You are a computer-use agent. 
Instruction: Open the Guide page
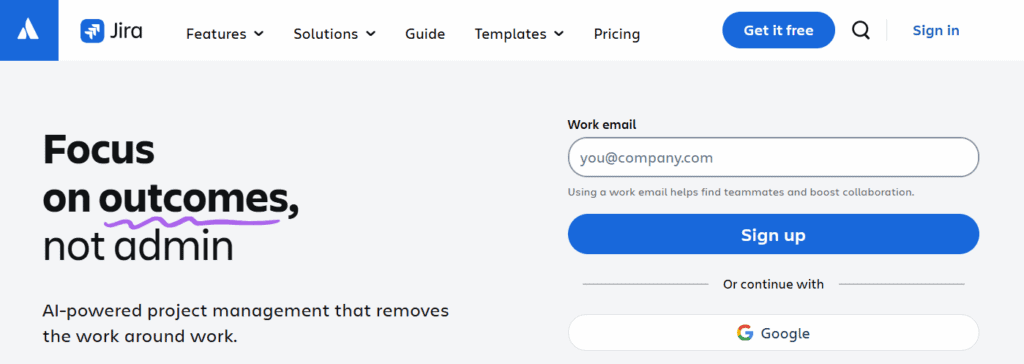[425, 34]
